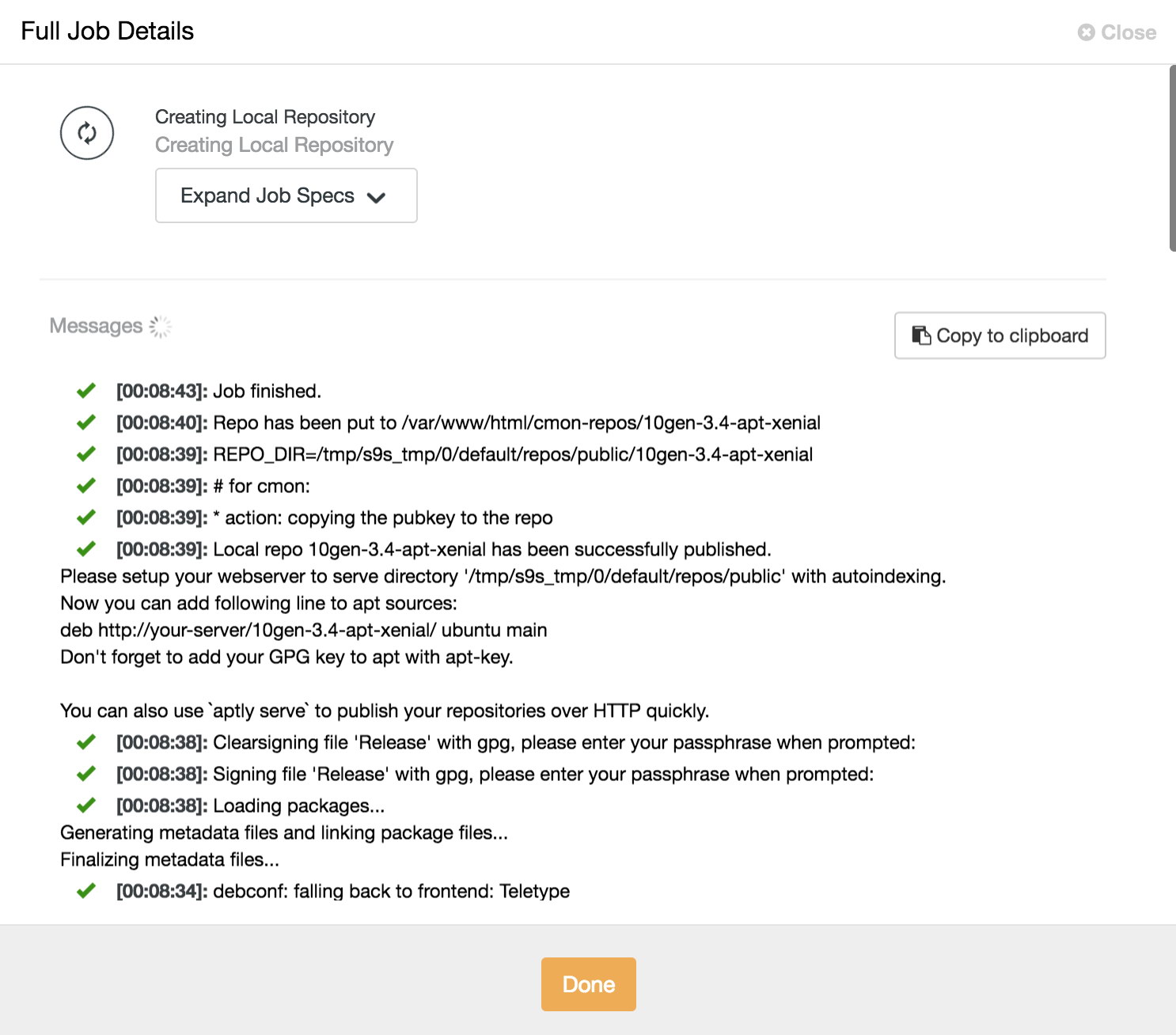Click checkmark beside debconf falling back message
Viewport: 1176px width, 1035px height.
coord(86,891)
